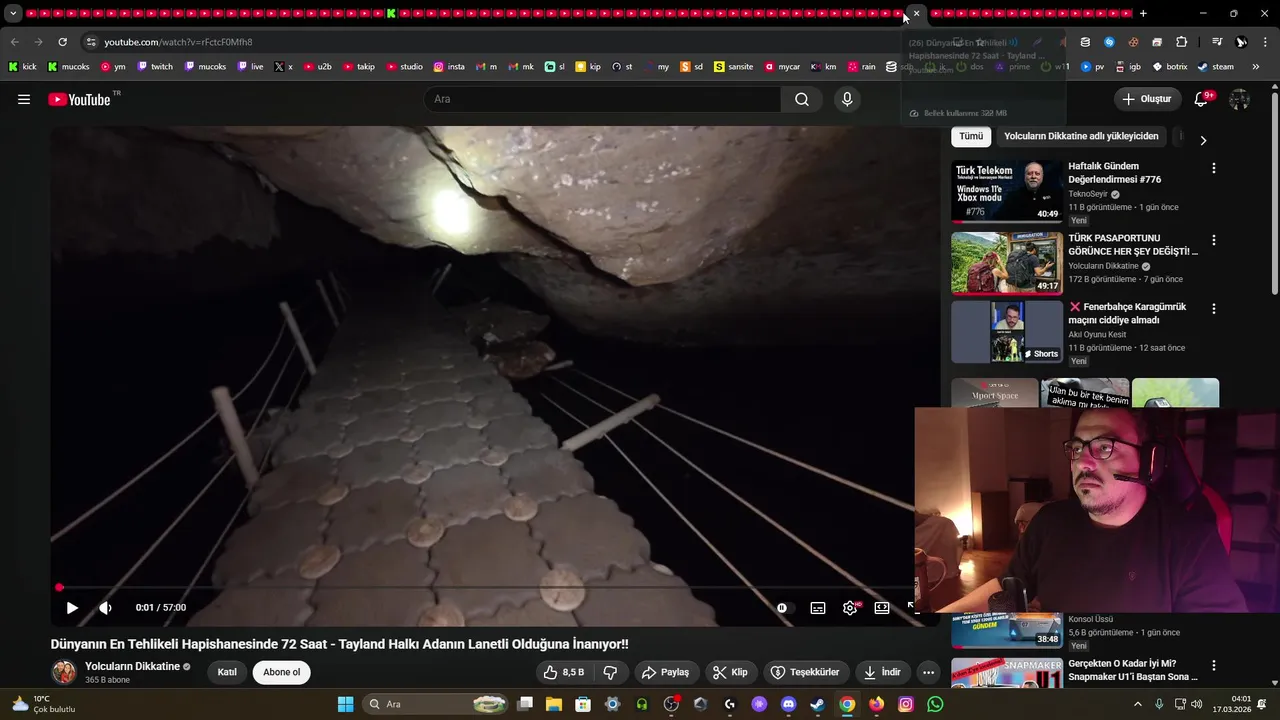Open the sansite bookmark
The height and width of the screenshot is (720, 1280).
pos(733,67)
